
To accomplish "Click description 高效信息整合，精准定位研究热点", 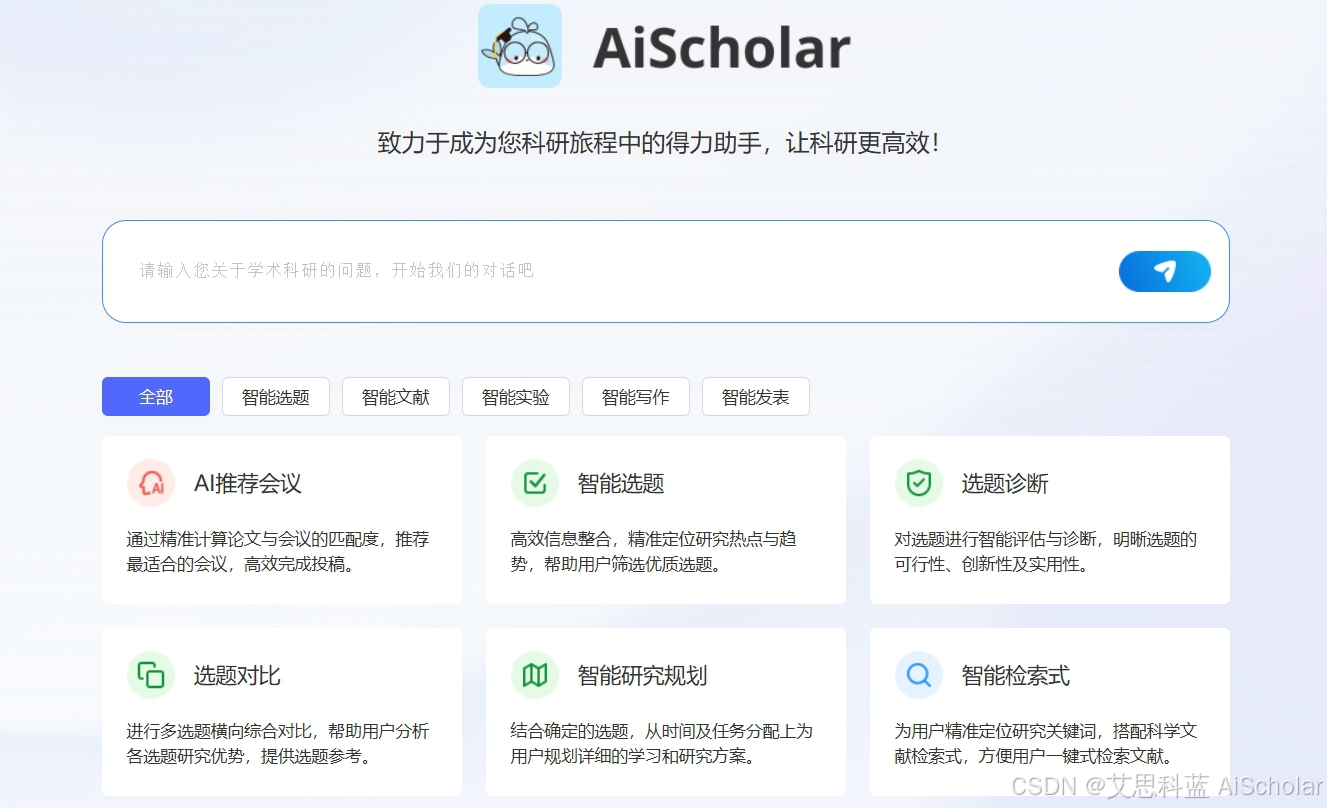I will (654, 552).
